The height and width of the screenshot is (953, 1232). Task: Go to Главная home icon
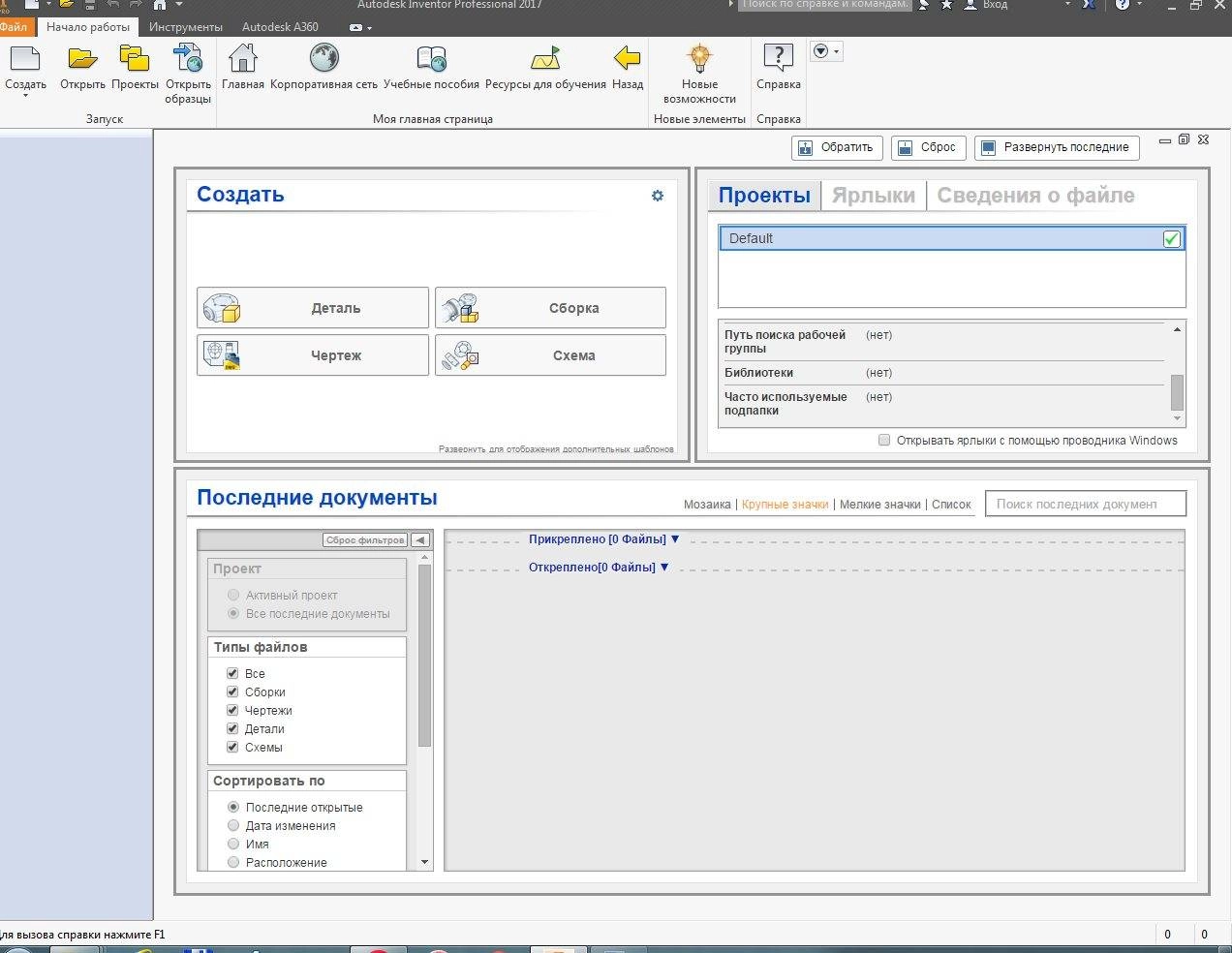point(242,59)
